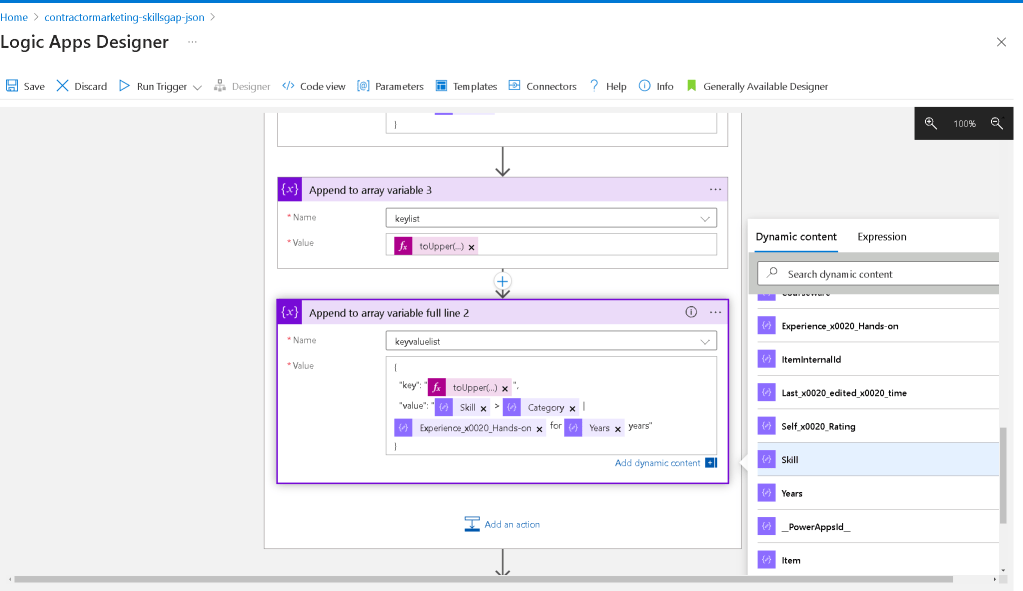Click the 100% zoom level indicator
Screen dimensions: 1023x591
pos(964,123)
